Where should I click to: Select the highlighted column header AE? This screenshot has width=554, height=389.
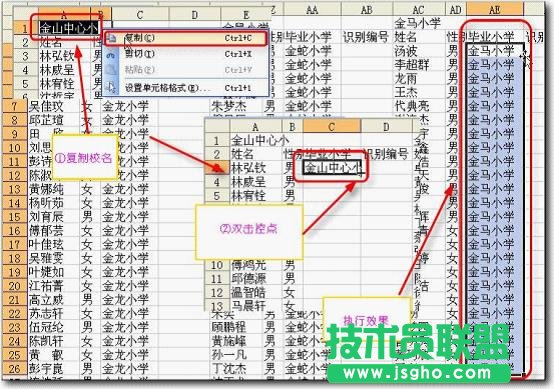pos(495,10)
